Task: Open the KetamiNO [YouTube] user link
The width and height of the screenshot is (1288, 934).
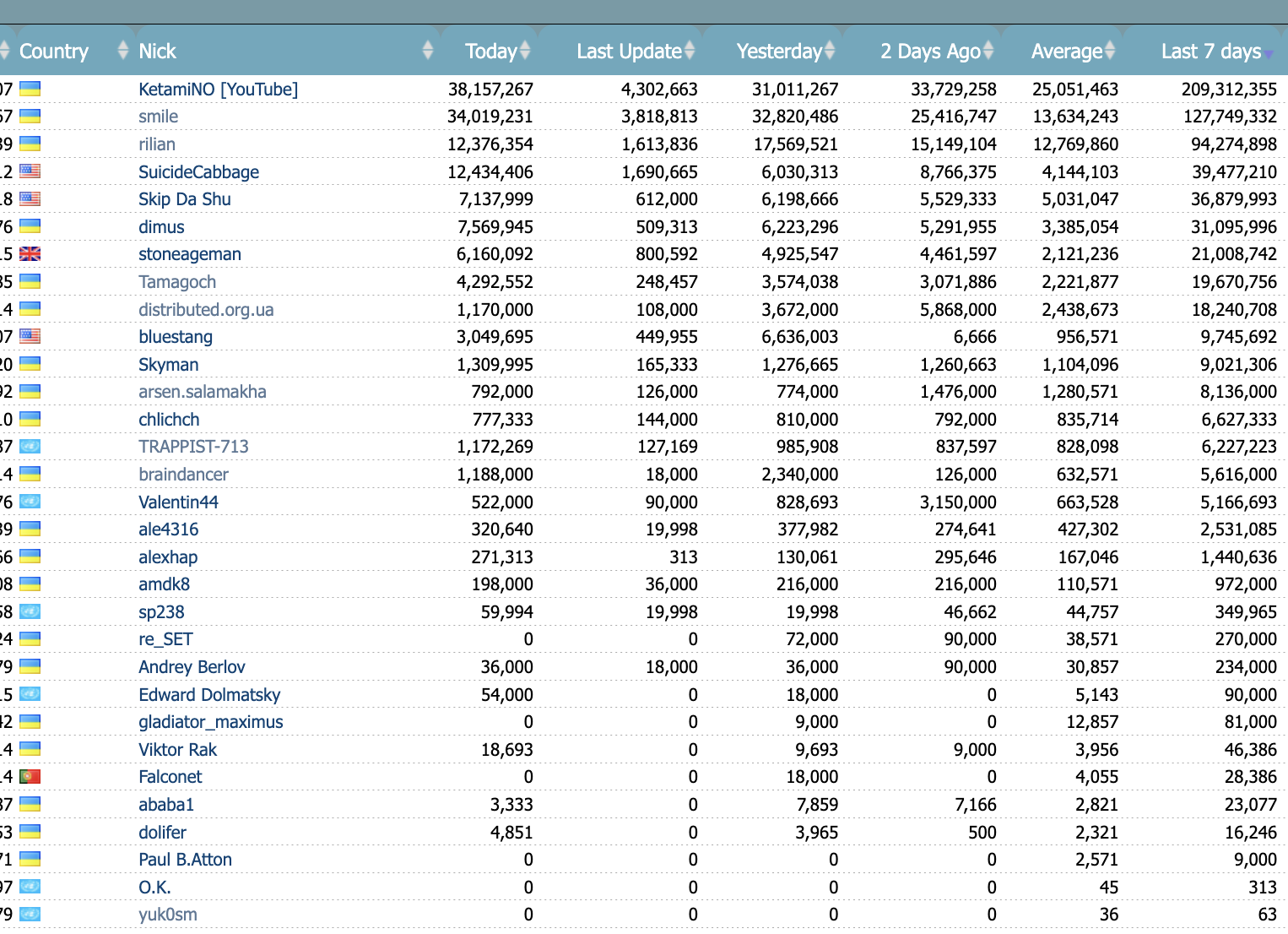Action: tap(219, 89)
